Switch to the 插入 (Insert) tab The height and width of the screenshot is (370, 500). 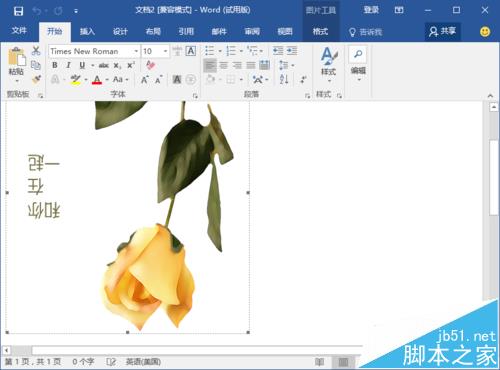tap(87, 31)
